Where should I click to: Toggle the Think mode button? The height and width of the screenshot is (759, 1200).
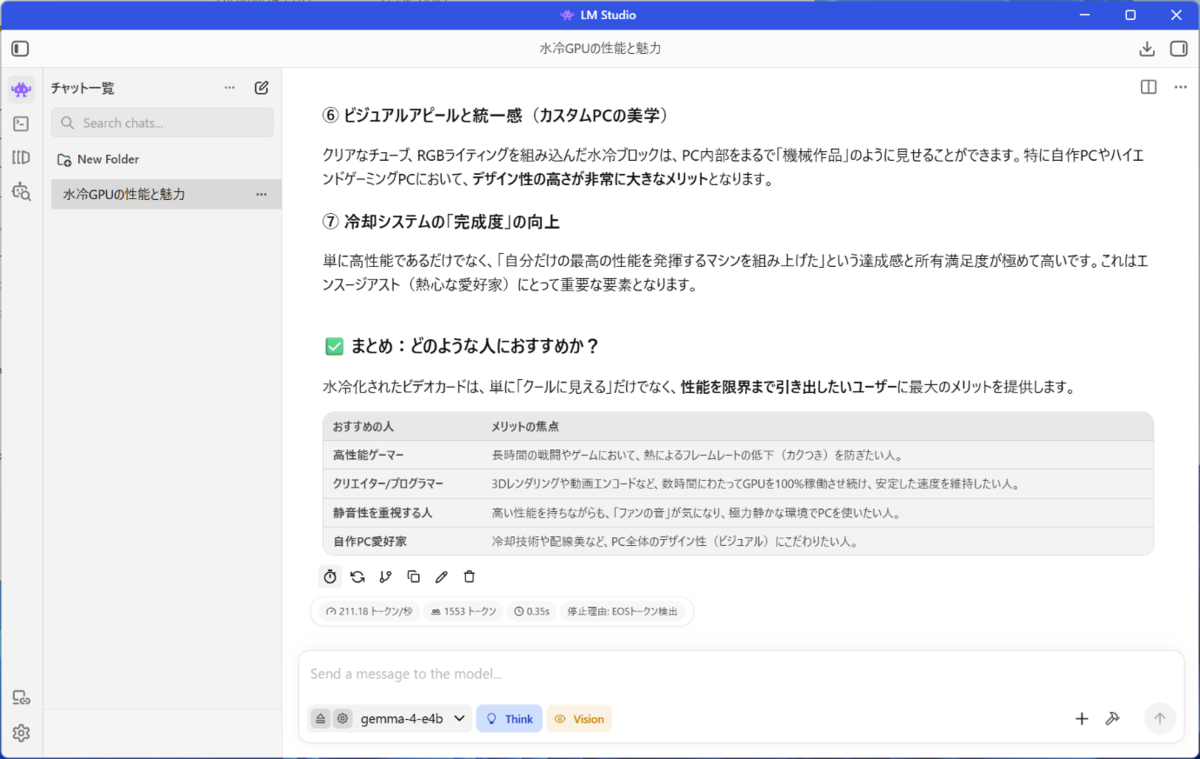click(x=509, y=718)
